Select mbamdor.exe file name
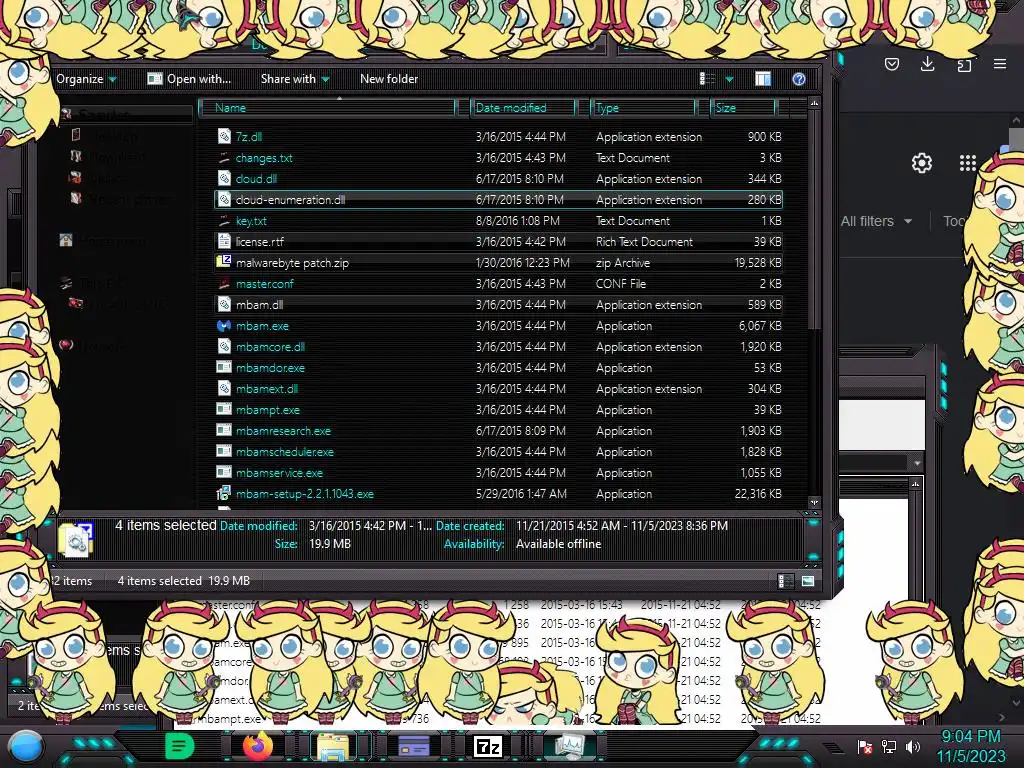This screenshot has width=1024, height=768. coord(270,368)
